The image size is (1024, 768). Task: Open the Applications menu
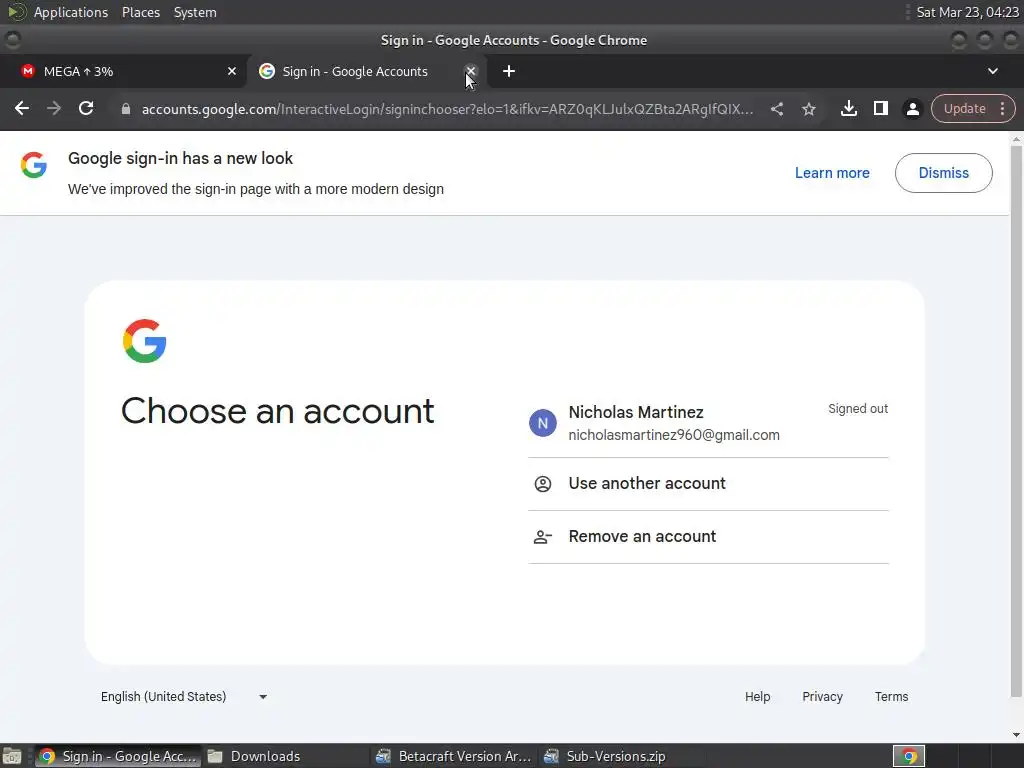tap(71, 12)
